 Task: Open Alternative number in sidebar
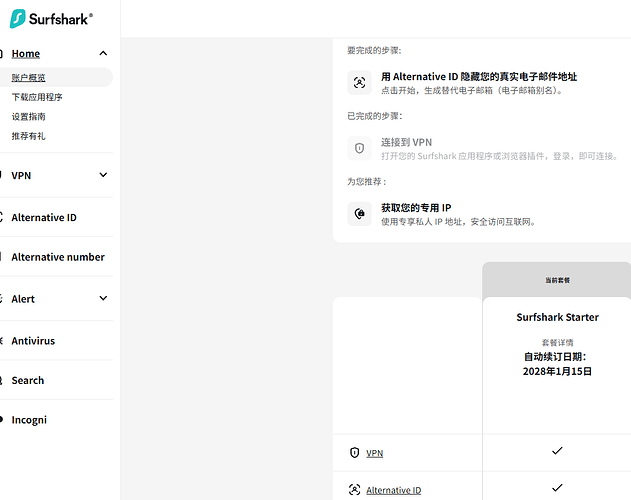pyautogui.click(x=58, y=257)
